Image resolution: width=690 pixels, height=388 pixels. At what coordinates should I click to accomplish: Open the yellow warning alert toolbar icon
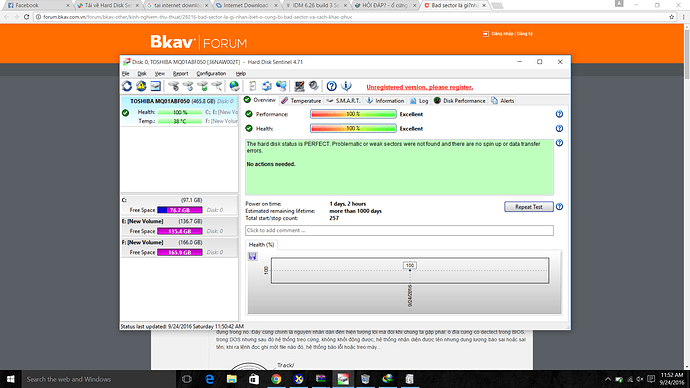pos(141,86)
